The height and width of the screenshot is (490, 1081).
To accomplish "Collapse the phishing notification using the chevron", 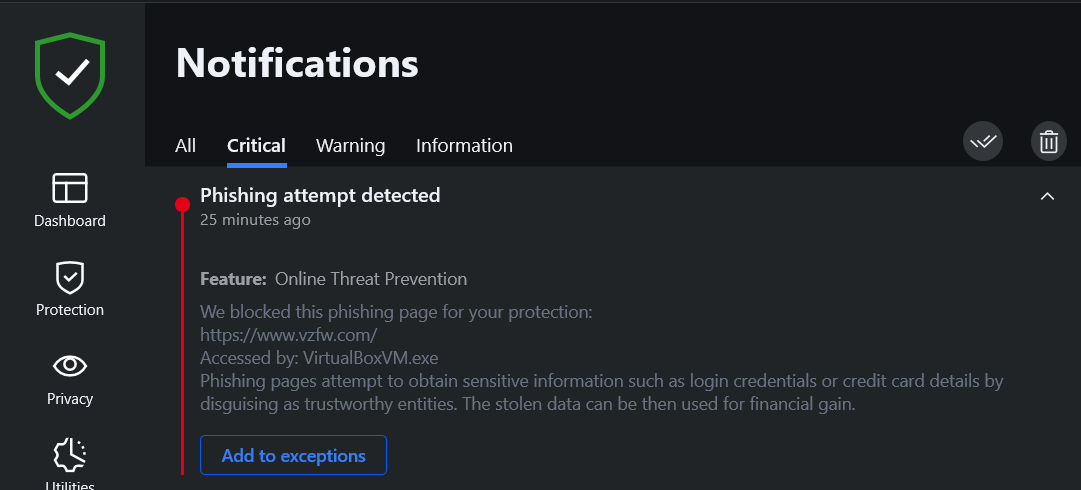I will (1047, 196).
